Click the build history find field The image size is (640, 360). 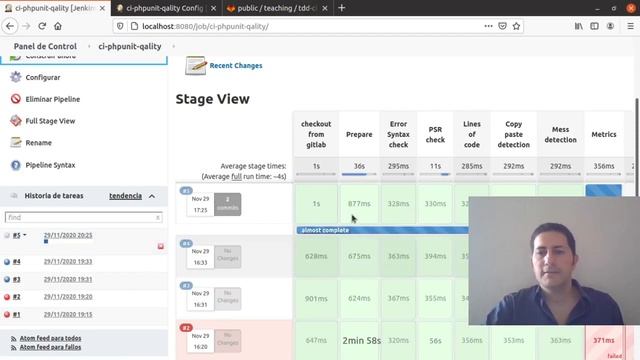click(x=83, y=218)
